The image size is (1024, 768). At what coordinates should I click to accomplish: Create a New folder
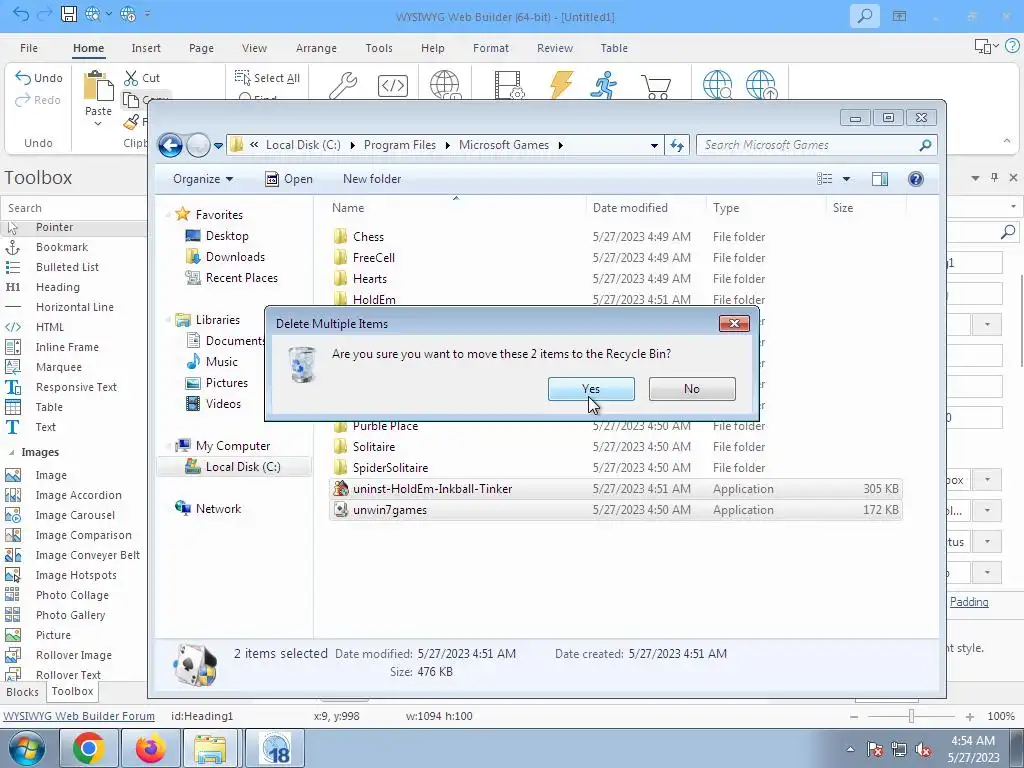tap(372, 179)
